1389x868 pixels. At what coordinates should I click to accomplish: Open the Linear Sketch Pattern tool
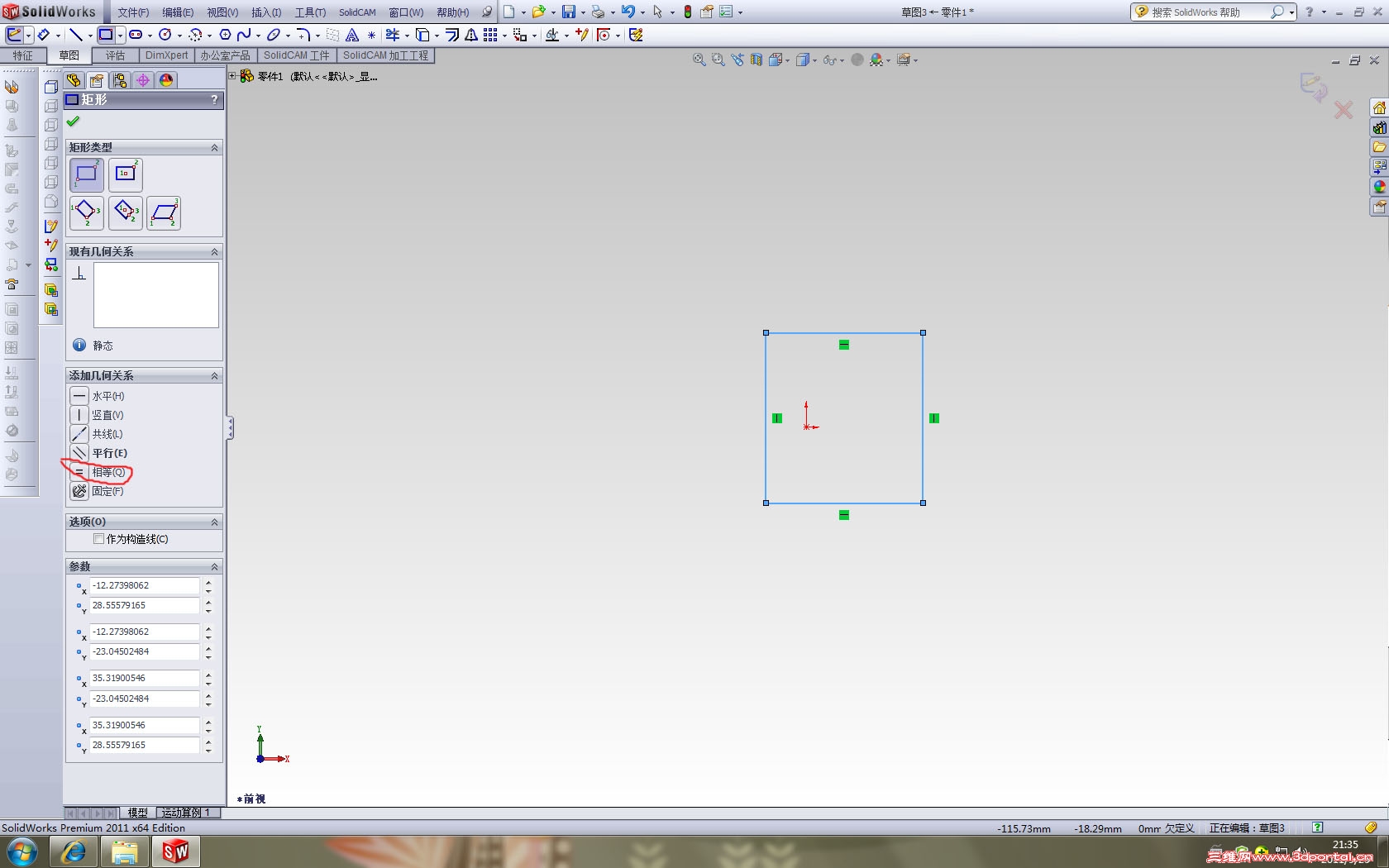pyautogui.click(x=490, y=35)
